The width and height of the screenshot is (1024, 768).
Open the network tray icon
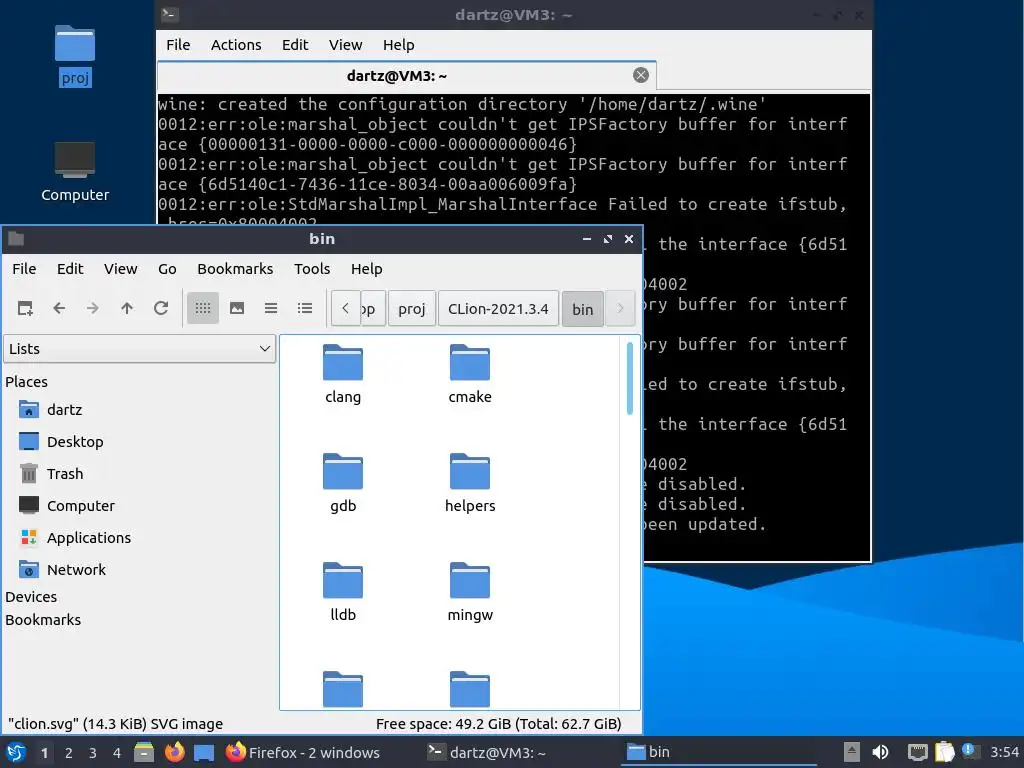[918, 752]
